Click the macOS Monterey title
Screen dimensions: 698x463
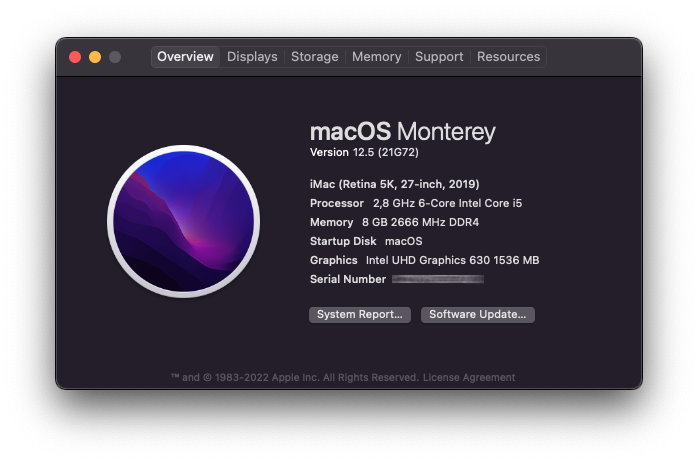tap(402, 132)
